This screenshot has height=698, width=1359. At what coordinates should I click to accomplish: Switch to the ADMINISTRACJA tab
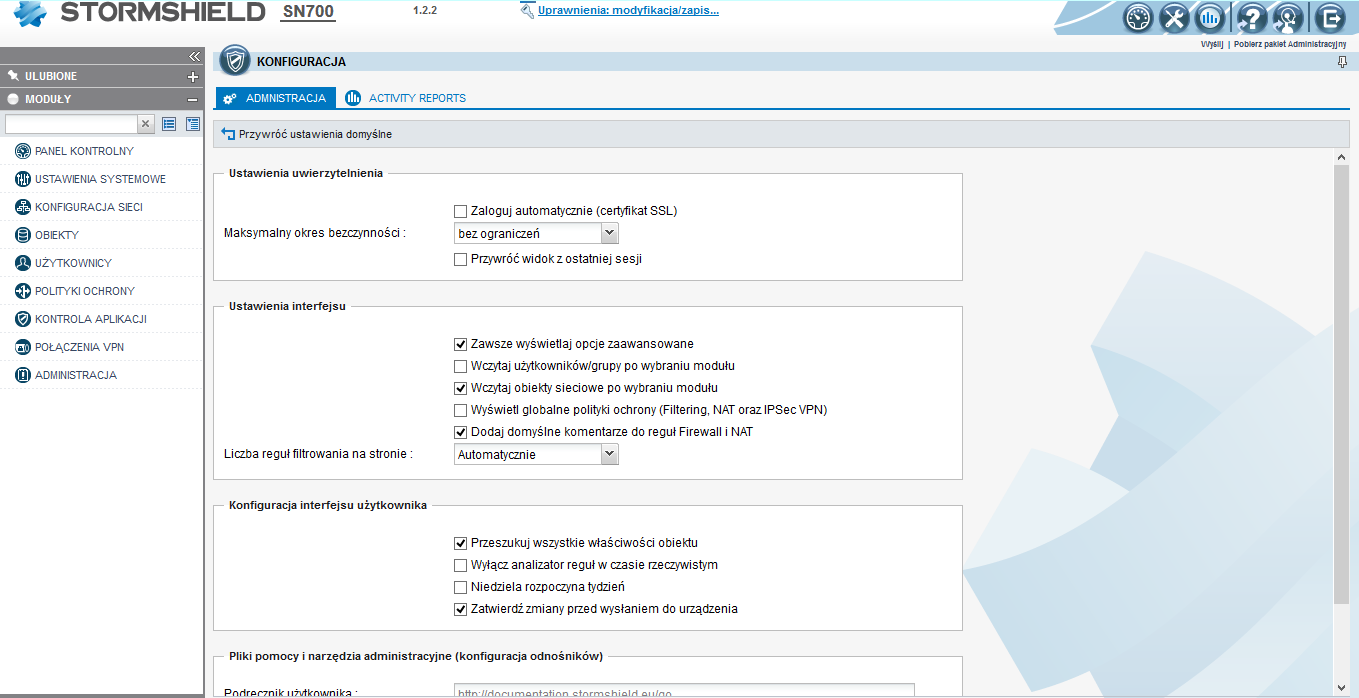[275, 98]
